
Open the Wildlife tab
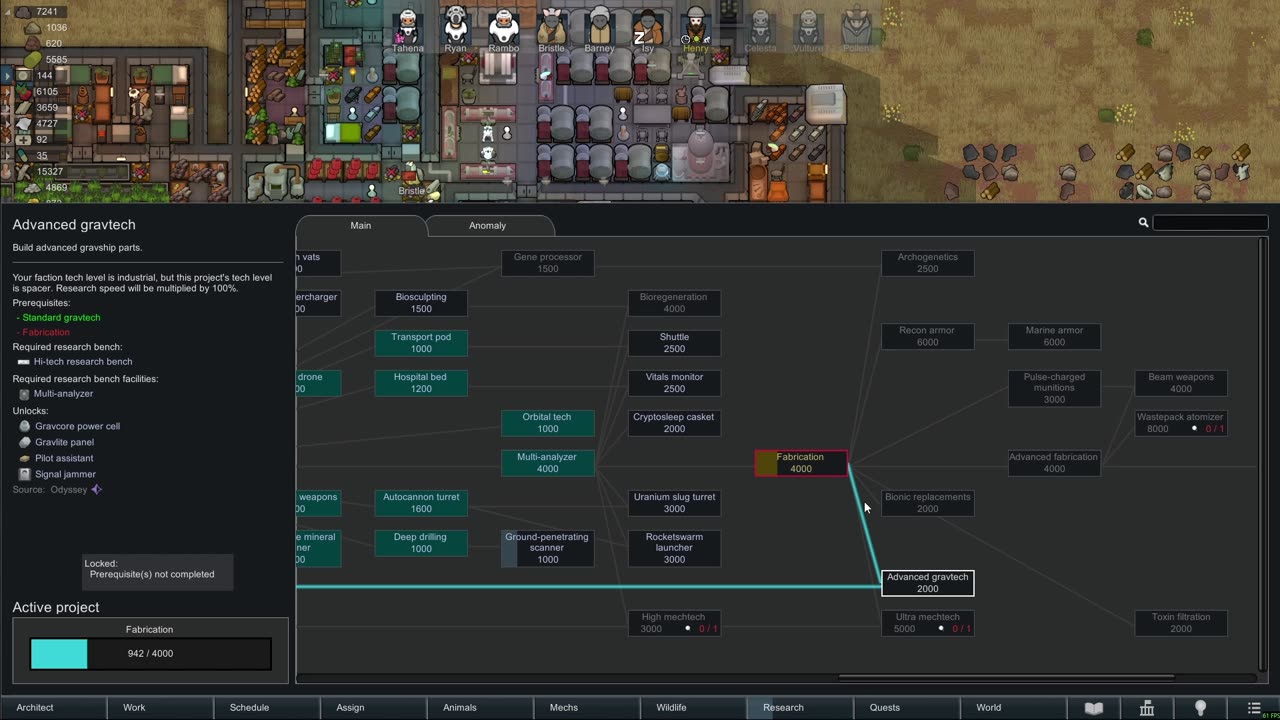pyautogui.click(x=693, y=708)
